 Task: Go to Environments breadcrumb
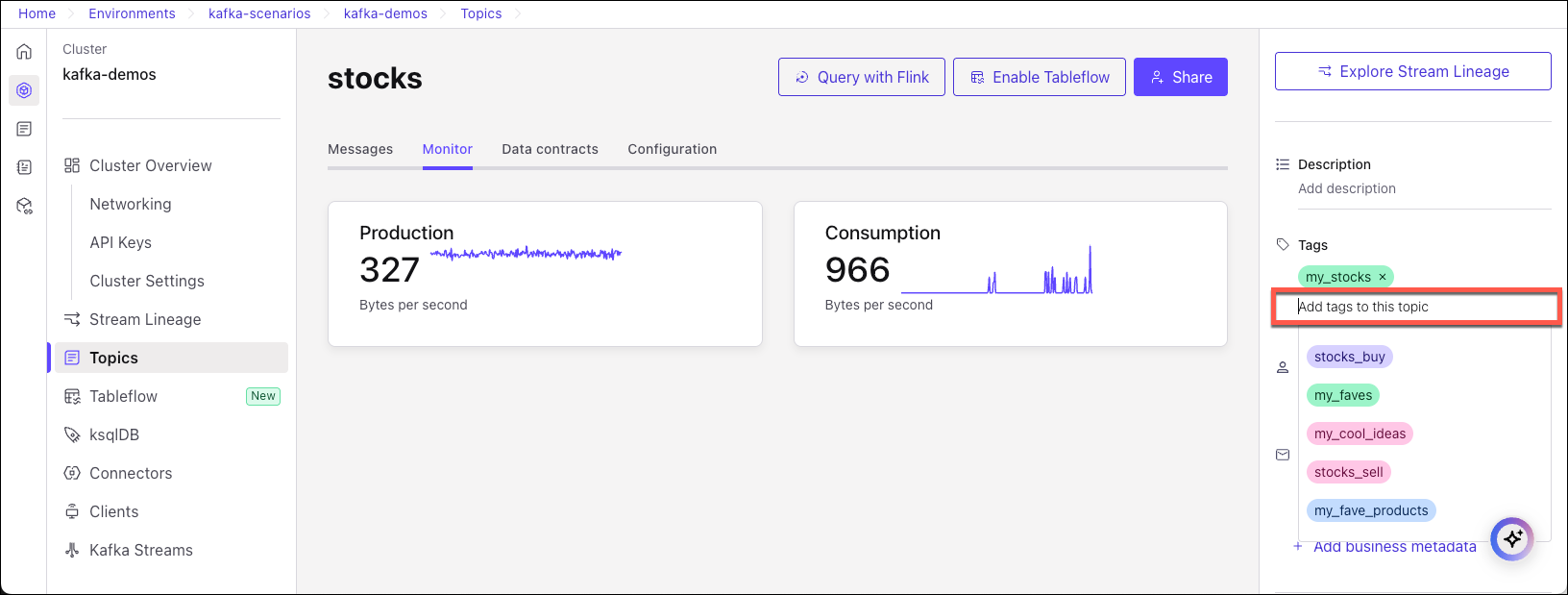pos(132,13)
